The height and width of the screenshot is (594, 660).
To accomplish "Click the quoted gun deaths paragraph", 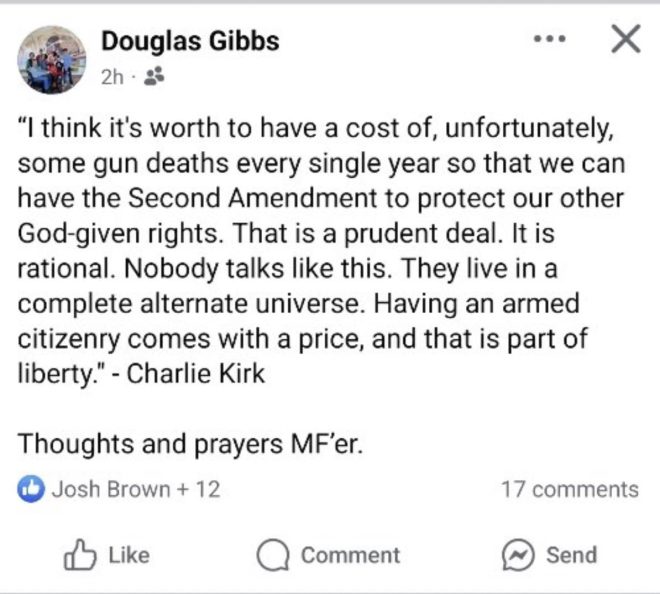I will click(321, 251).
